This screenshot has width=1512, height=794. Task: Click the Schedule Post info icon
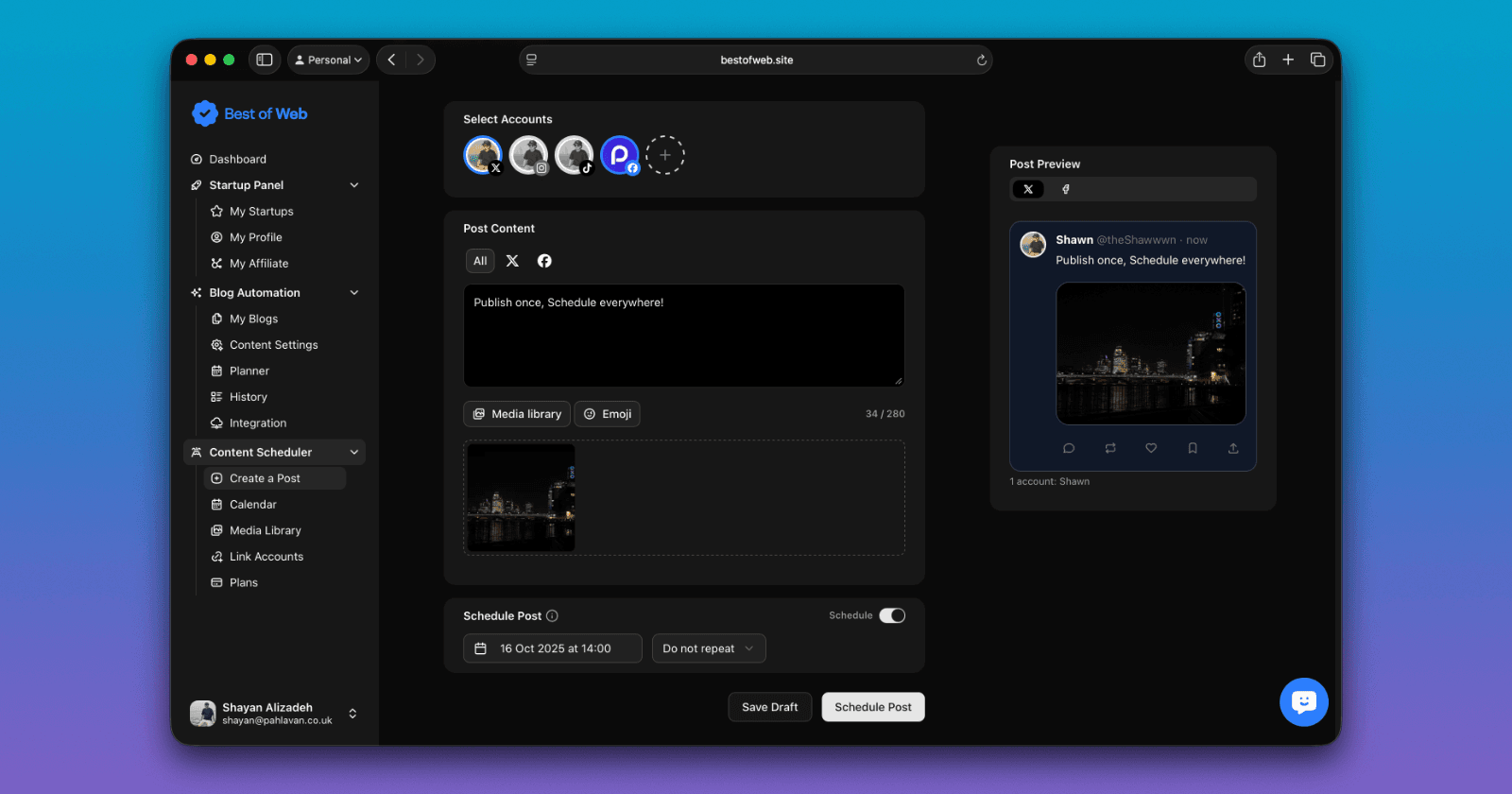tap(552, 615)
